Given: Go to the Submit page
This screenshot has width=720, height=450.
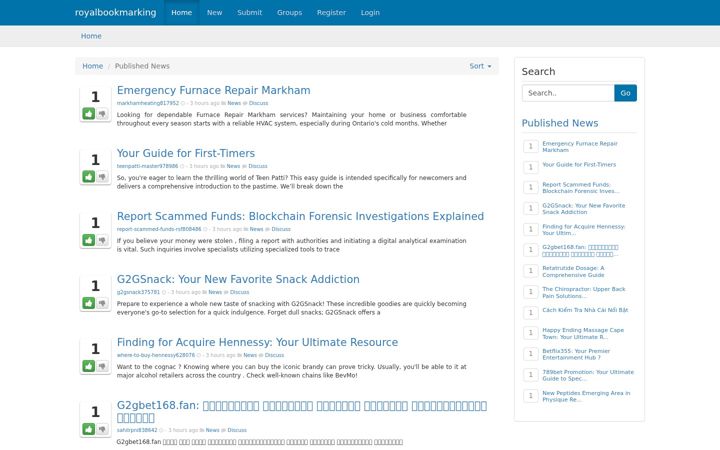Looking at the screenshot, I should click(x=249, y=12).
